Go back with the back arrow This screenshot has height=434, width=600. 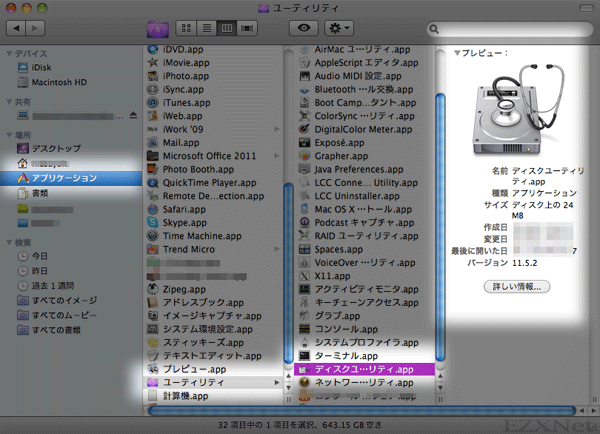point(16,28)
